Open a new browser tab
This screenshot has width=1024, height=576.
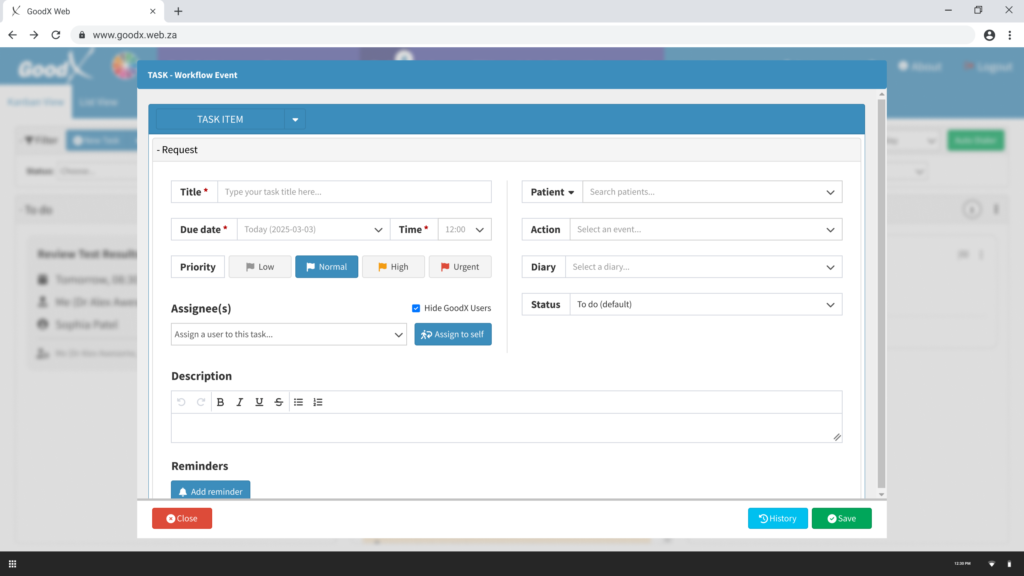tap(178, 11)
